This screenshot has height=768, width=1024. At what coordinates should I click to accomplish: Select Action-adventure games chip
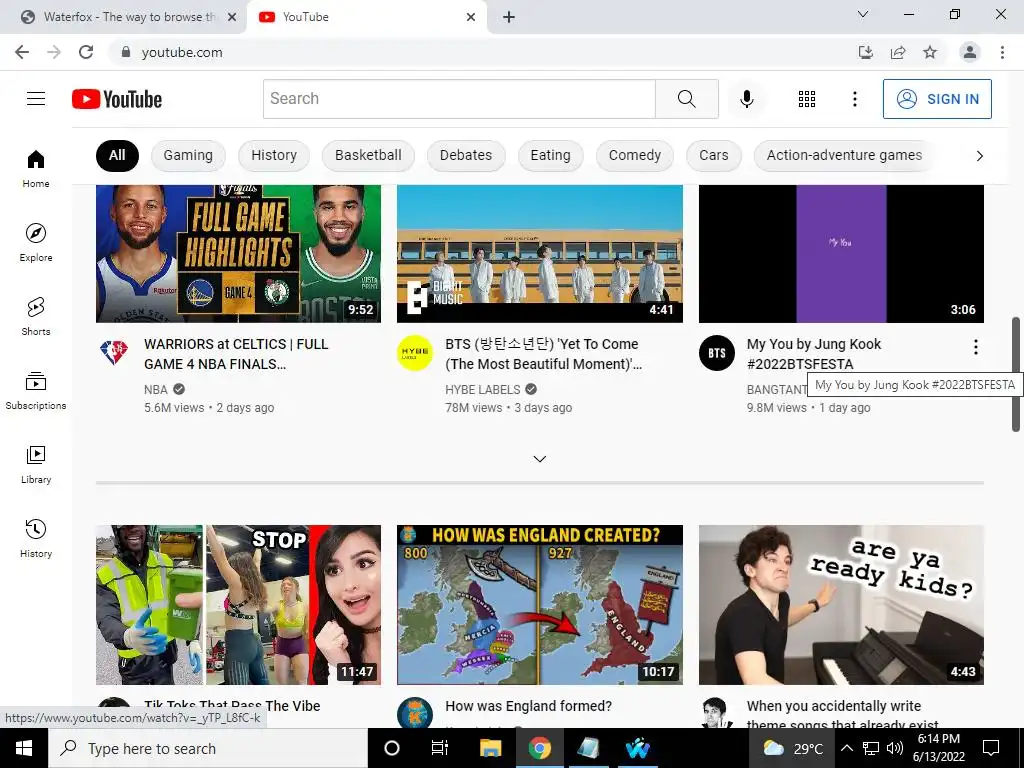click(x=844, y=155)
